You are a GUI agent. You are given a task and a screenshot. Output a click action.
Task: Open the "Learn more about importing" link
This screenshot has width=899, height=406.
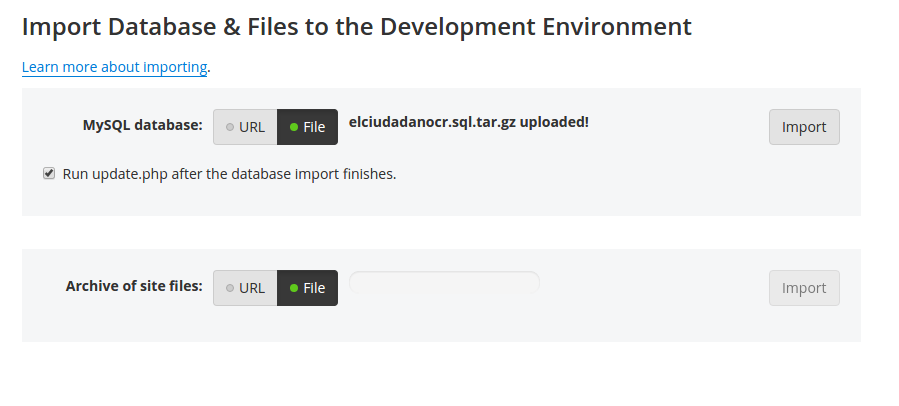[114, 68]
